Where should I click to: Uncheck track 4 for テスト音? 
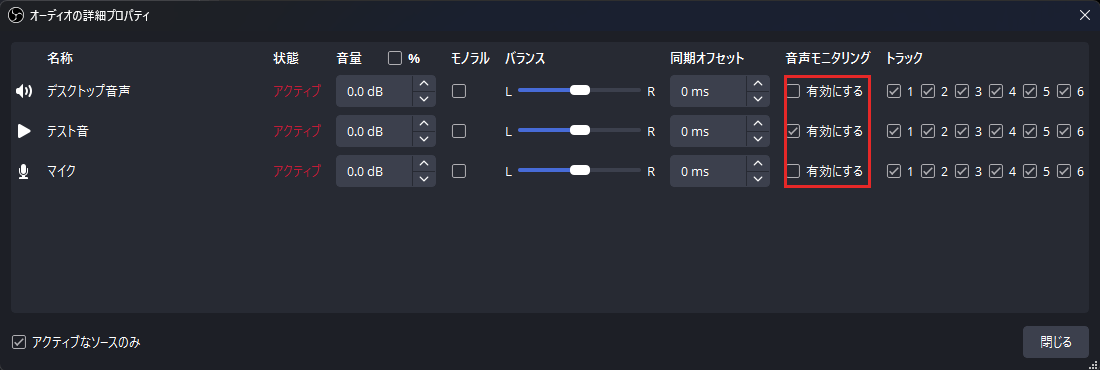pyautogui.click(x=996, y=131)
